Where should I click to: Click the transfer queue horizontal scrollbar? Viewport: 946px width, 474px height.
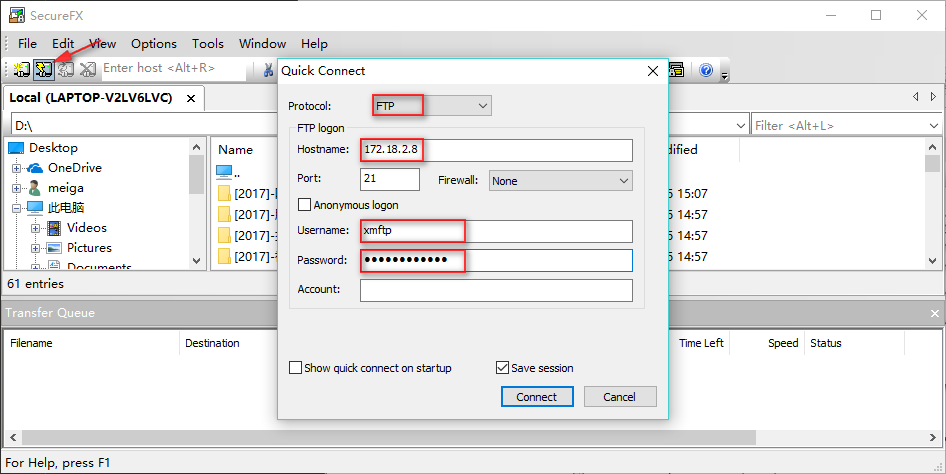pos(389,437)
